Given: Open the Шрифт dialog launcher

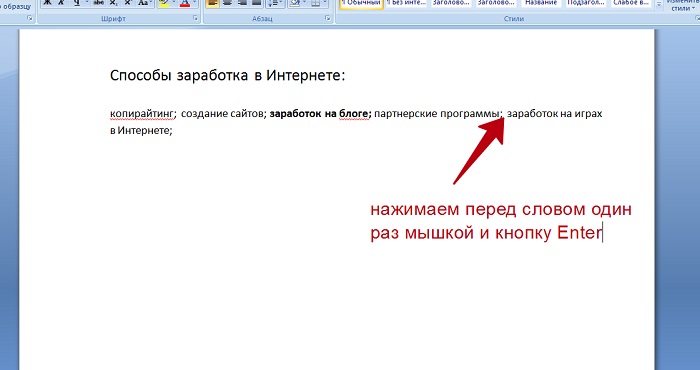Looking at the screenshot, I should pyautogui.click(x=196, y=18).
